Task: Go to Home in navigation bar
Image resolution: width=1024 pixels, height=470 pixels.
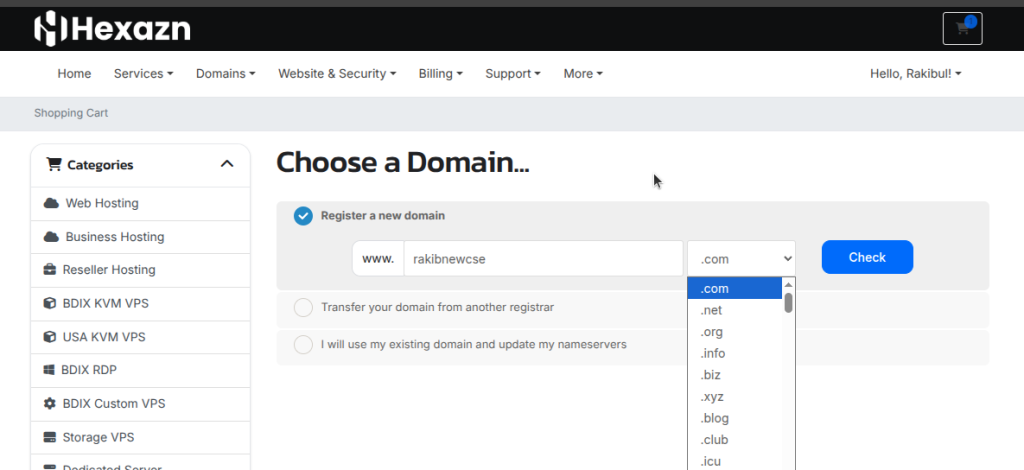Action: pyautogui.click(x=74, y=74)
